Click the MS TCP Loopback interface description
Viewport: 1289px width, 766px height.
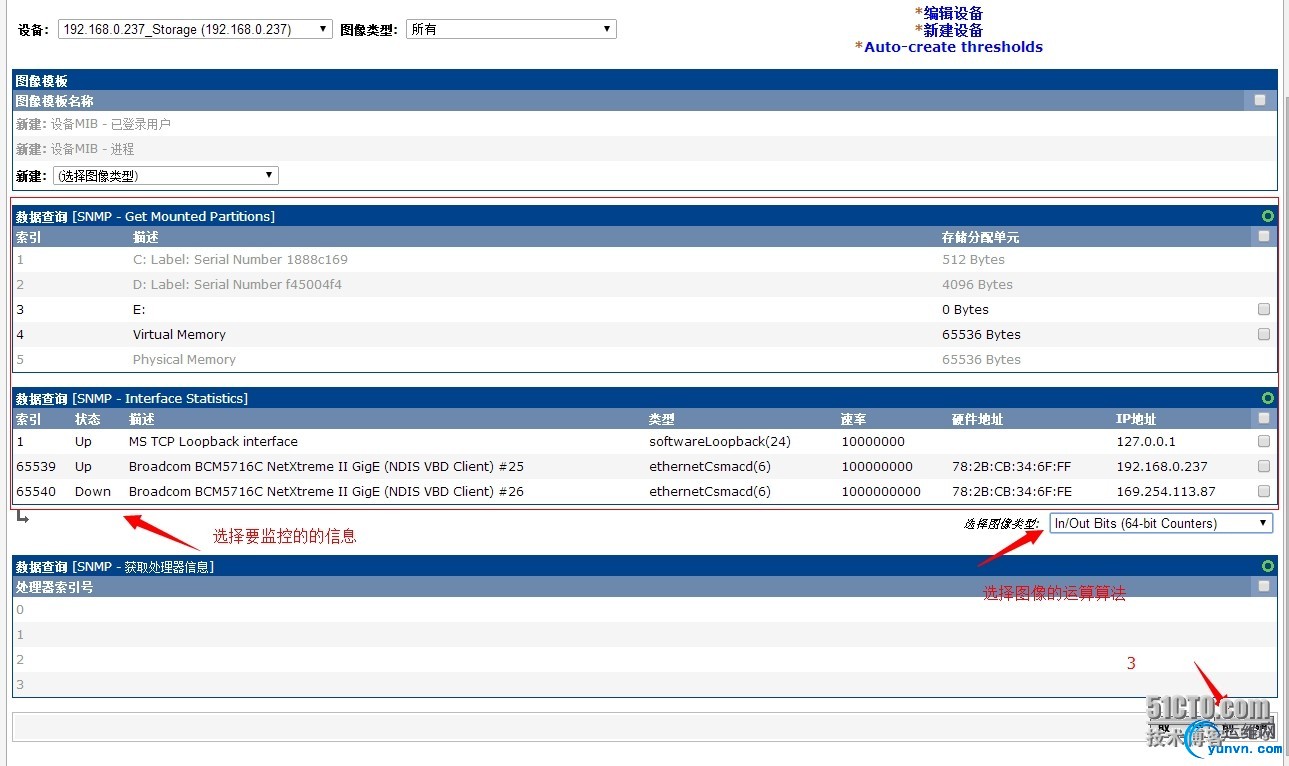click(213, 441)
